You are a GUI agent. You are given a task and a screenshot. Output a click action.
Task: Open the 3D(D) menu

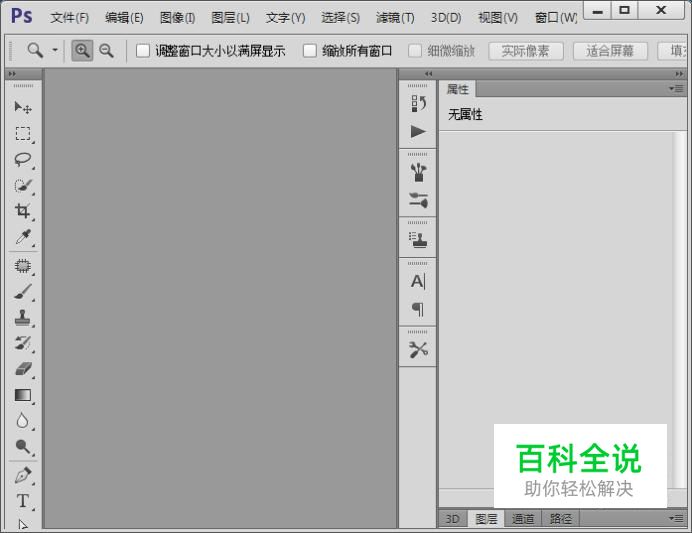[446, 18]
